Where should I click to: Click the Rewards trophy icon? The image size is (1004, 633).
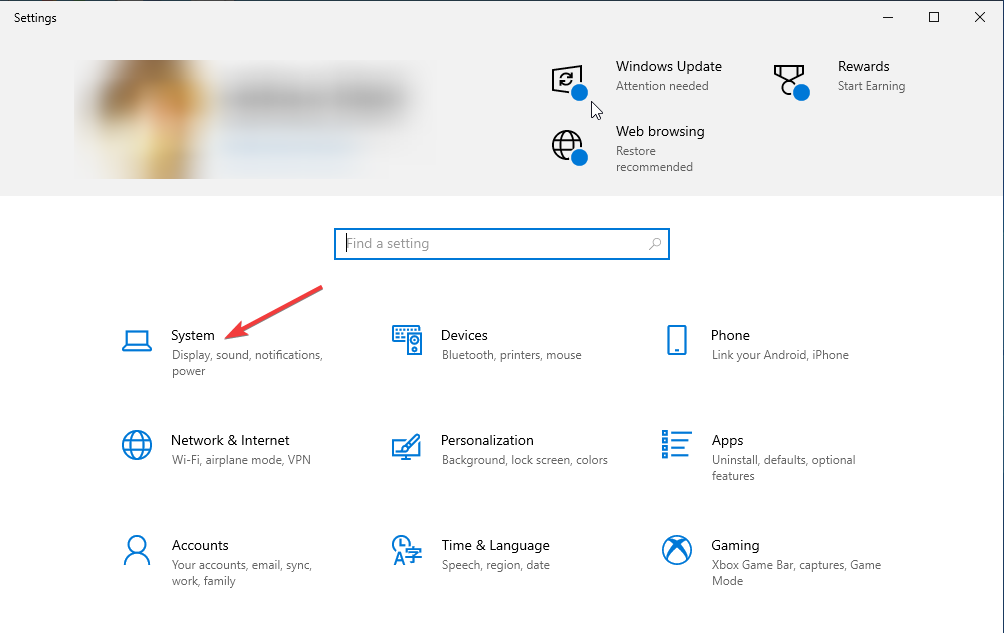pyautogui.click(x=791, y=81)
